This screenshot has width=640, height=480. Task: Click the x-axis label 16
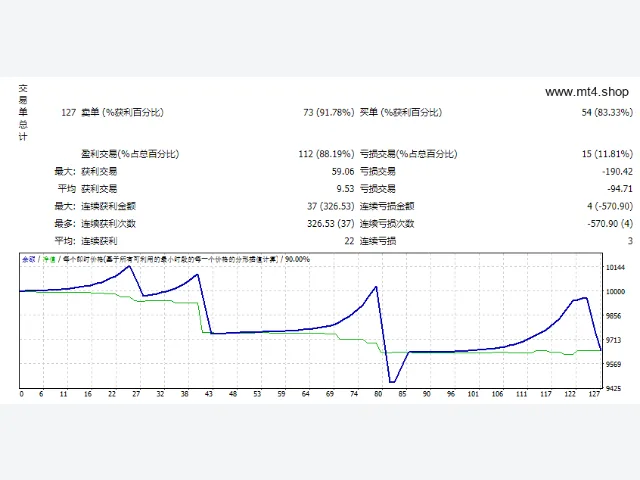pyautogui.click(x=88, y=394)
